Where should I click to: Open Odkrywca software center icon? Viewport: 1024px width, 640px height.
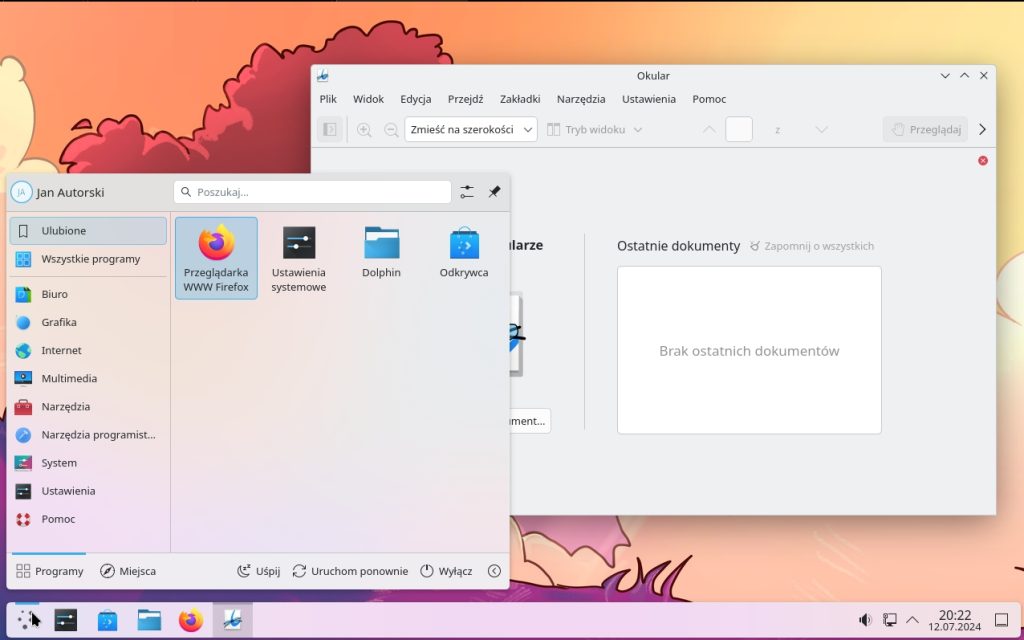[x=464, y=252]
